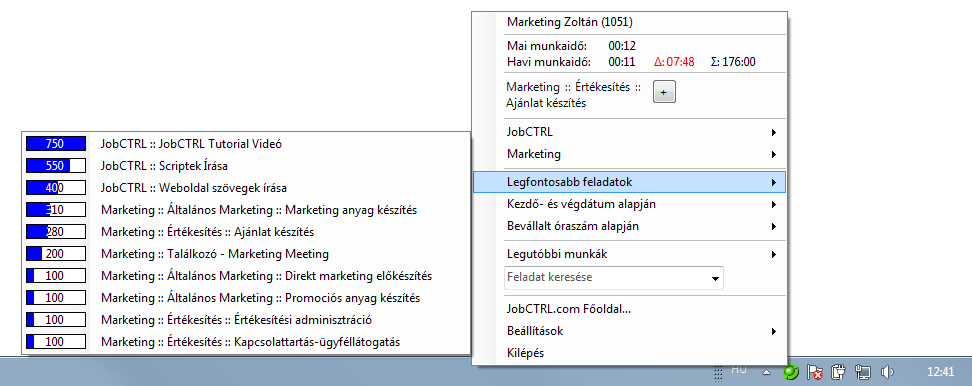The image size is (972, 386).
Task: Click the red Δ: 07:48 value
Action: pyautogui.click(x=674, y=62)
